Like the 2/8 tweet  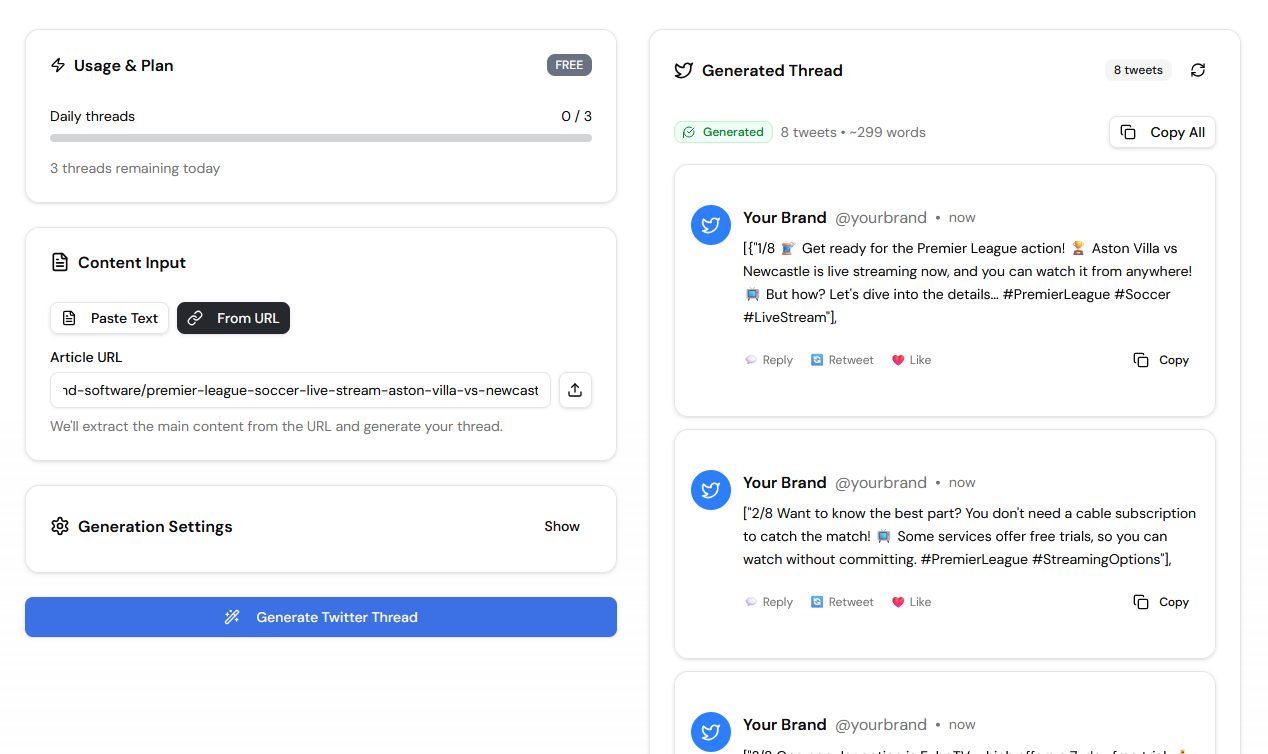click(911, 602)
